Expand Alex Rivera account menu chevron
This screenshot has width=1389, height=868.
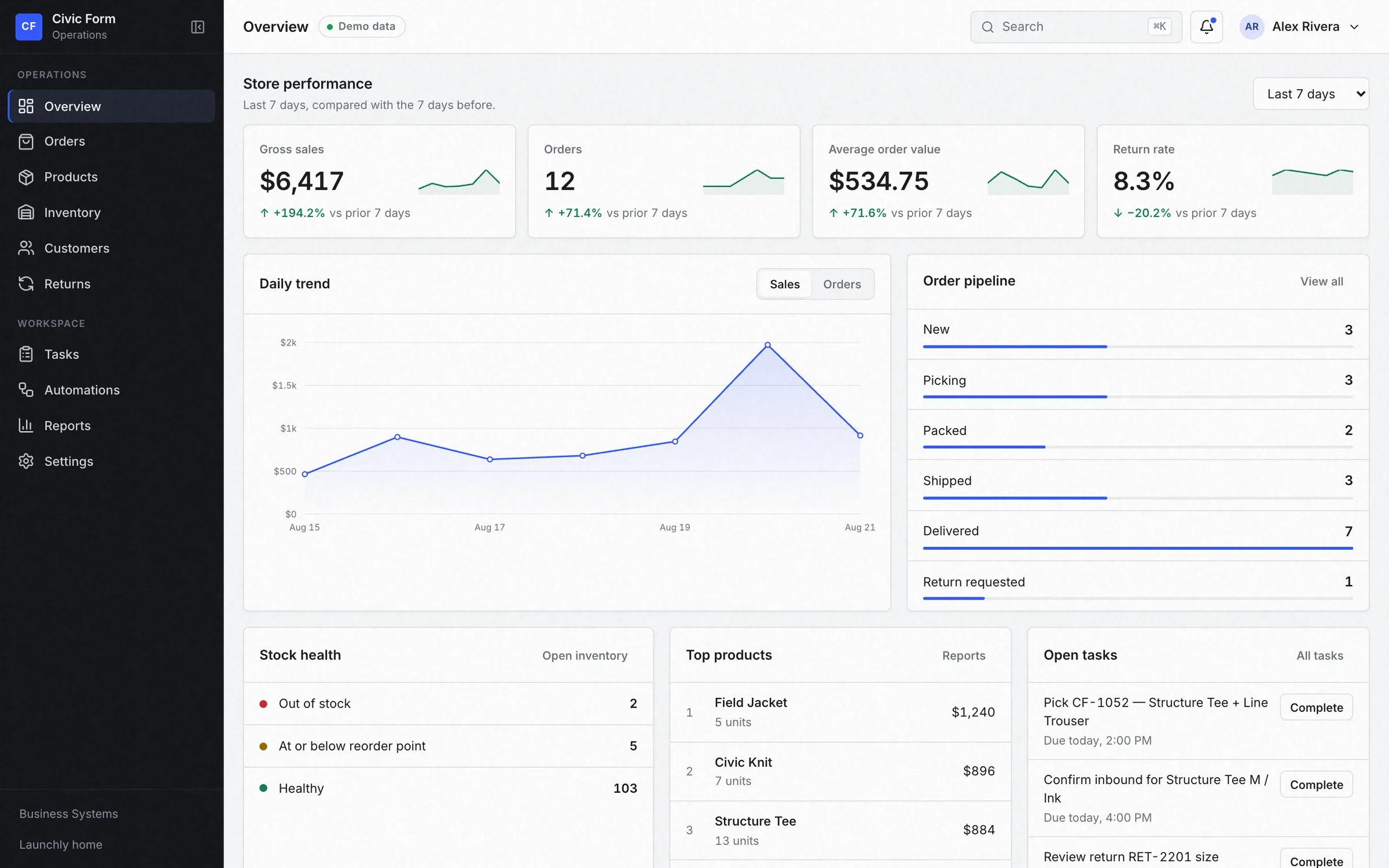coord(1354,27)
